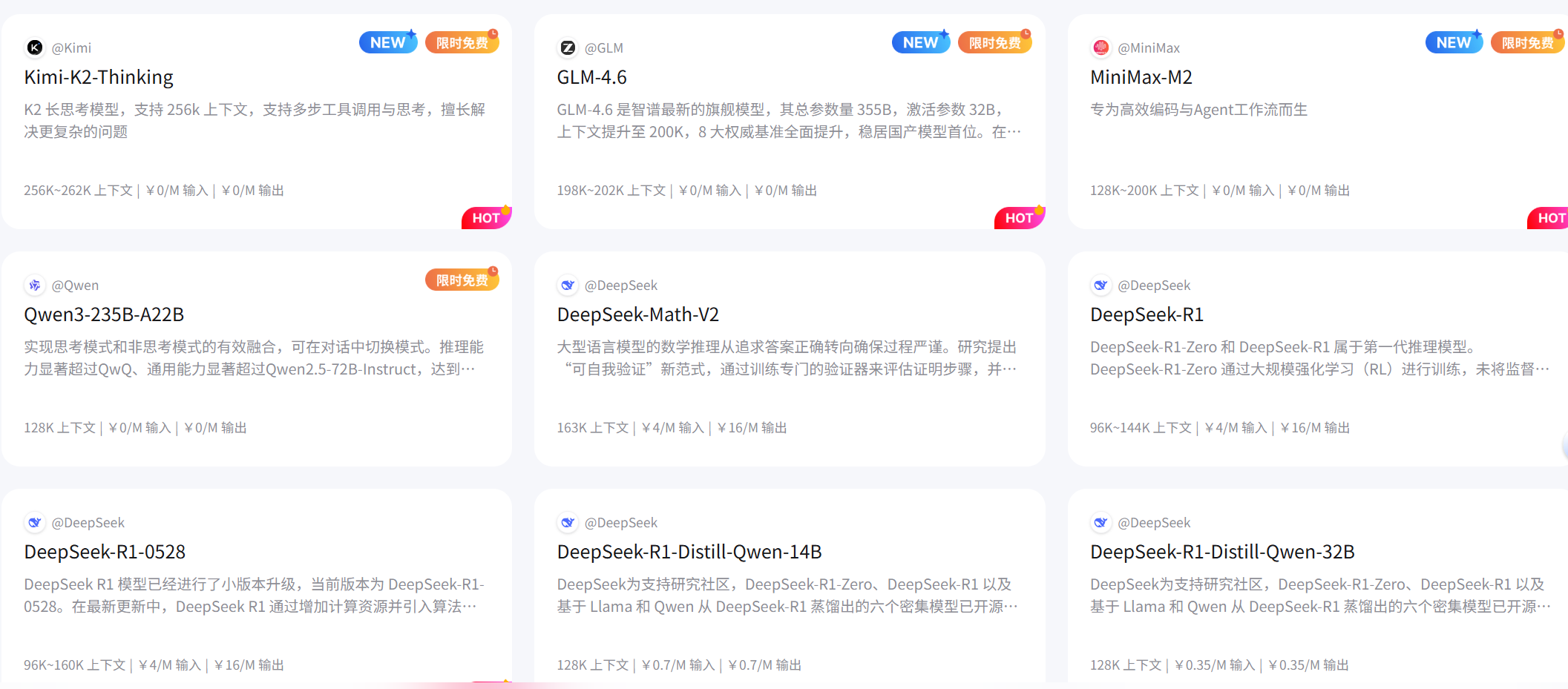Image resolution: width=1568 pixels, height=689 pixels.
Task: Click 限时免费 badge on Kimi-K2-Thinking card
Action: coord(462,42)
